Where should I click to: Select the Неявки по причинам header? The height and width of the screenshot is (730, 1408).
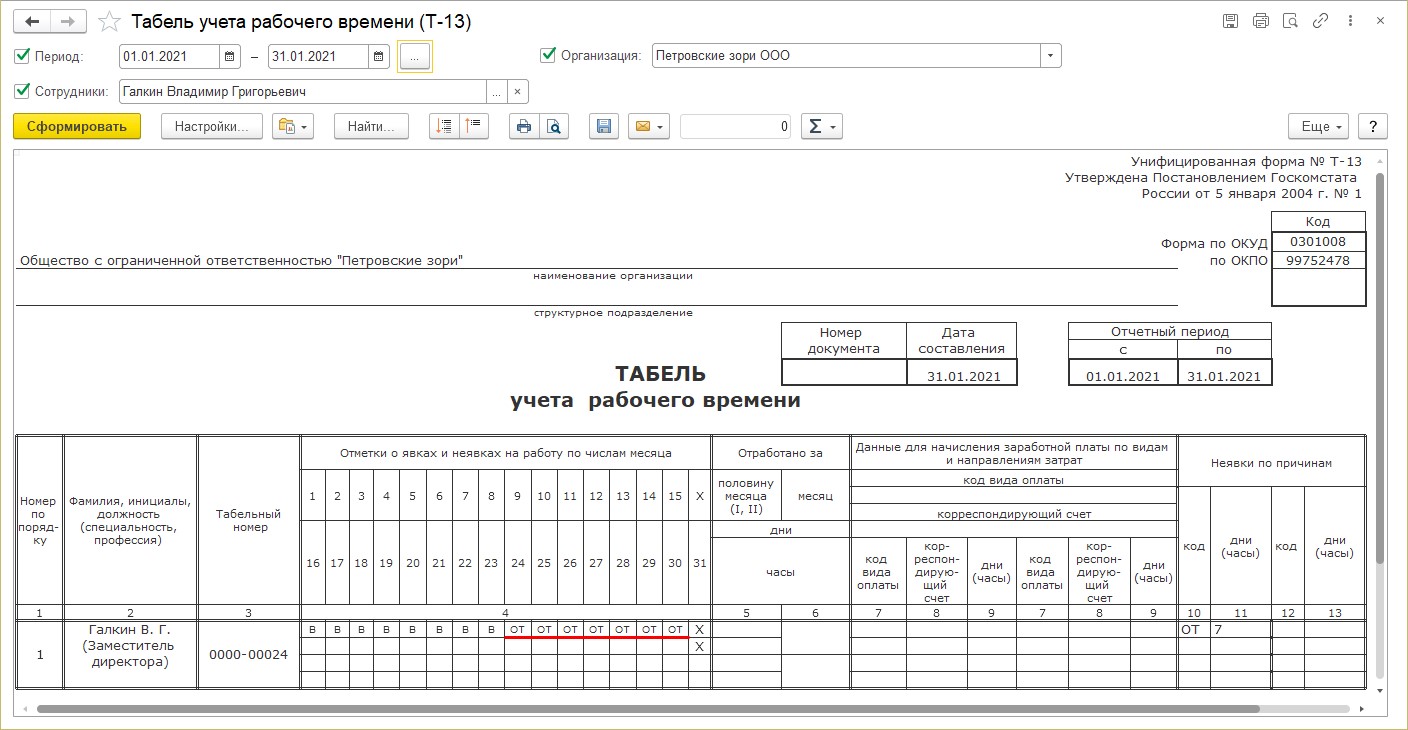pos(1271,463)
